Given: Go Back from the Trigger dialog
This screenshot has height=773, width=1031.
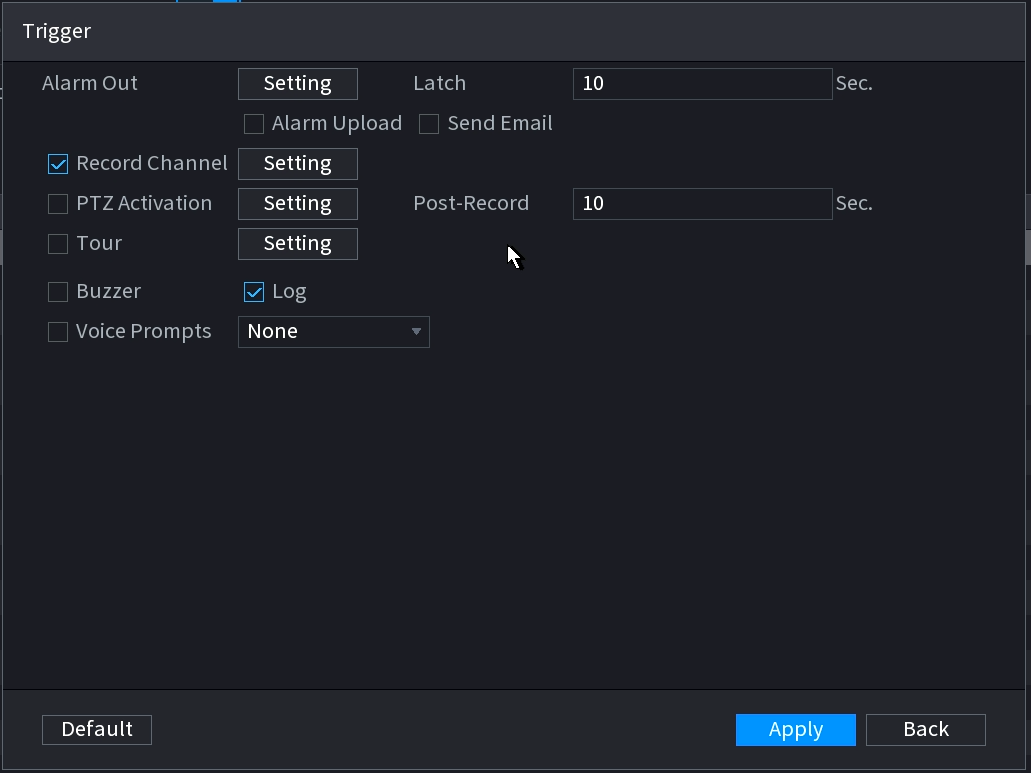Looking at the screenshot, I should pos(925,730).
